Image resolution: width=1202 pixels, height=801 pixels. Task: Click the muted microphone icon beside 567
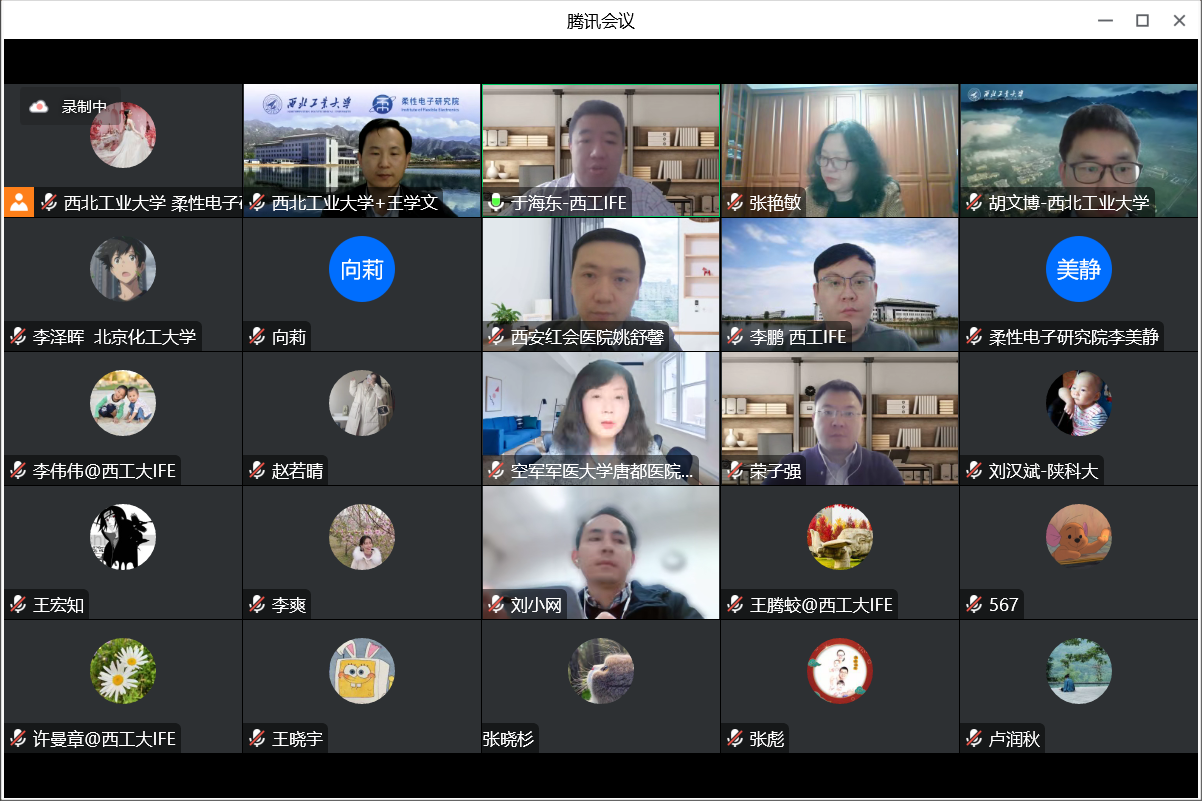coord(974,604)
